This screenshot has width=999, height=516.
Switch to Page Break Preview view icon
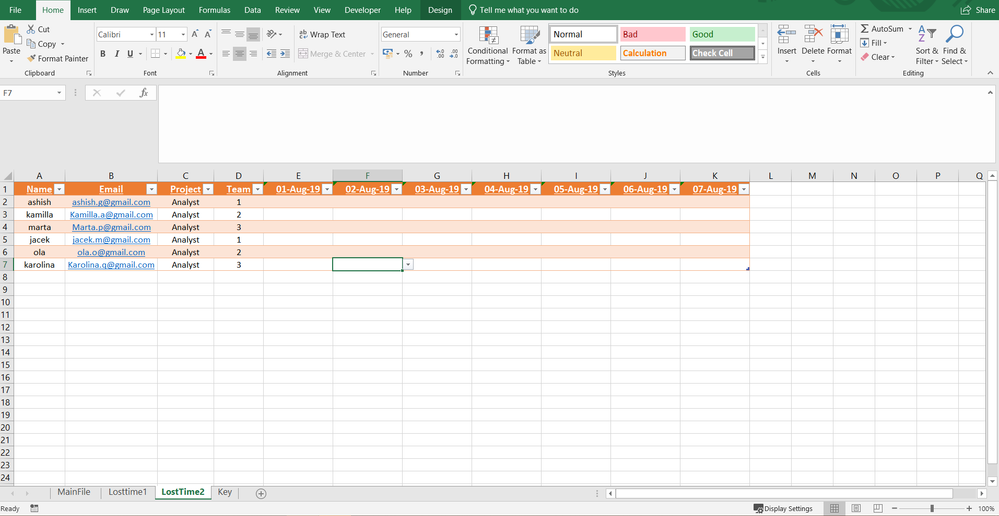pyautogui.click(x=877, y=508)
